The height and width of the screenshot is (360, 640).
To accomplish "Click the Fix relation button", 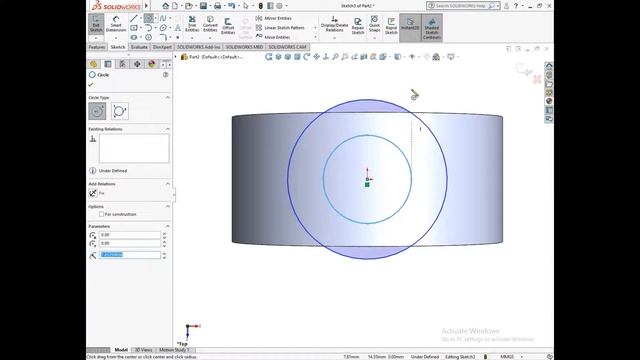I will coord(93,193).
